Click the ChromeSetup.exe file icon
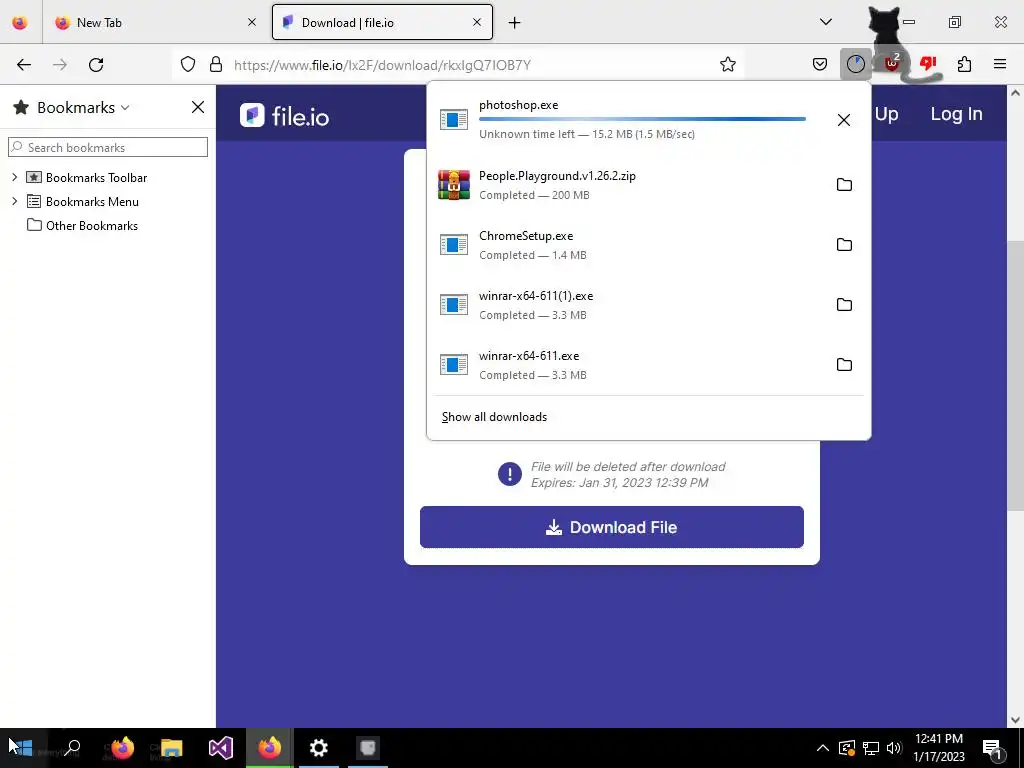Screen dimensions: 1024x768 [x=454, y=245]
